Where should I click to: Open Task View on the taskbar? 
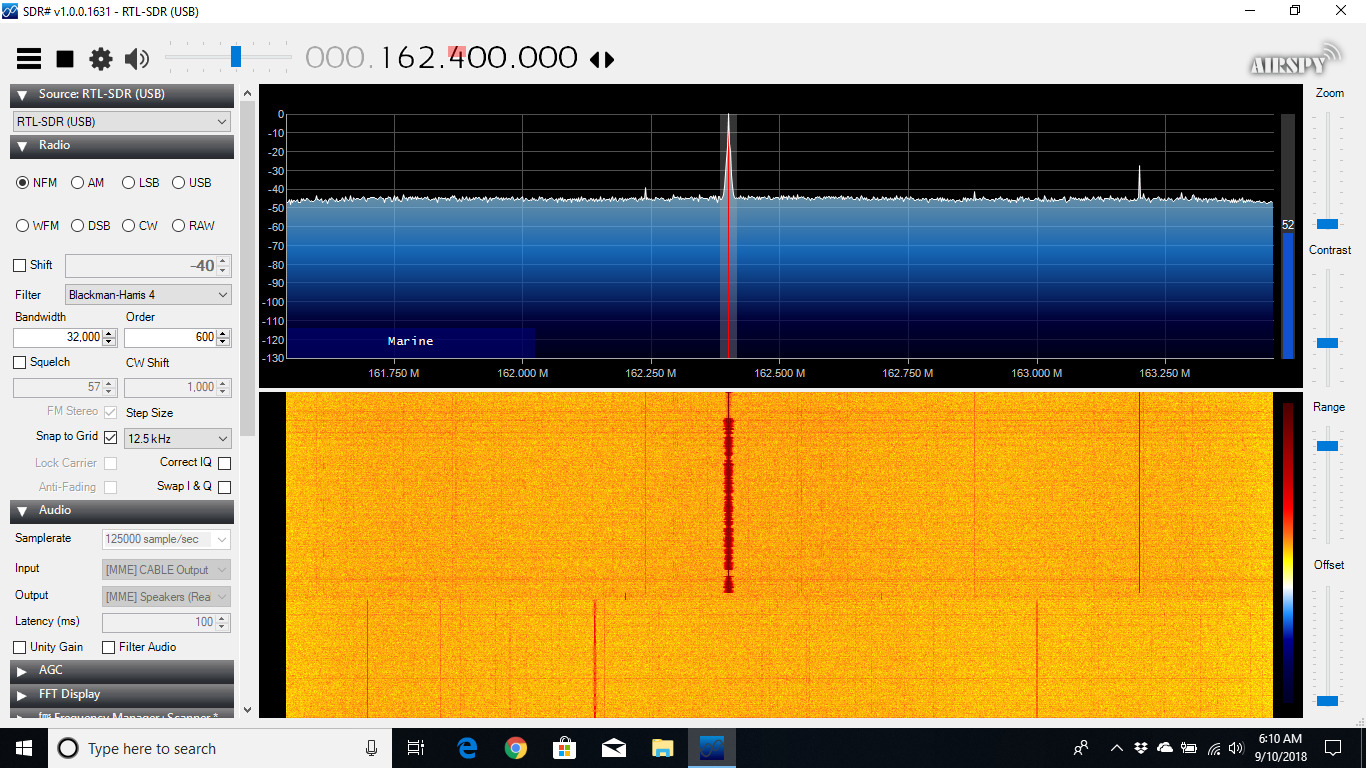click(x=417, y=748)
